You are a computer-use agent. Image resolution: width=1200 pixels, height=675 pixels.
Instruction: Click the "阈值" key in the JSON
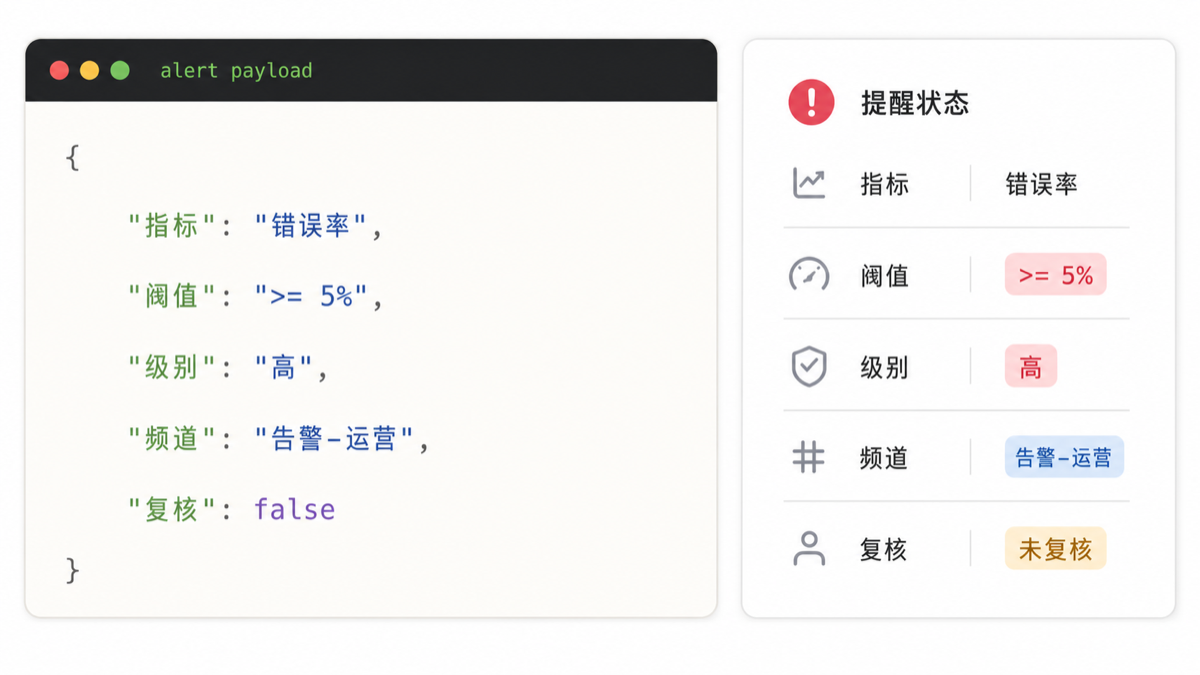[172, 297]
